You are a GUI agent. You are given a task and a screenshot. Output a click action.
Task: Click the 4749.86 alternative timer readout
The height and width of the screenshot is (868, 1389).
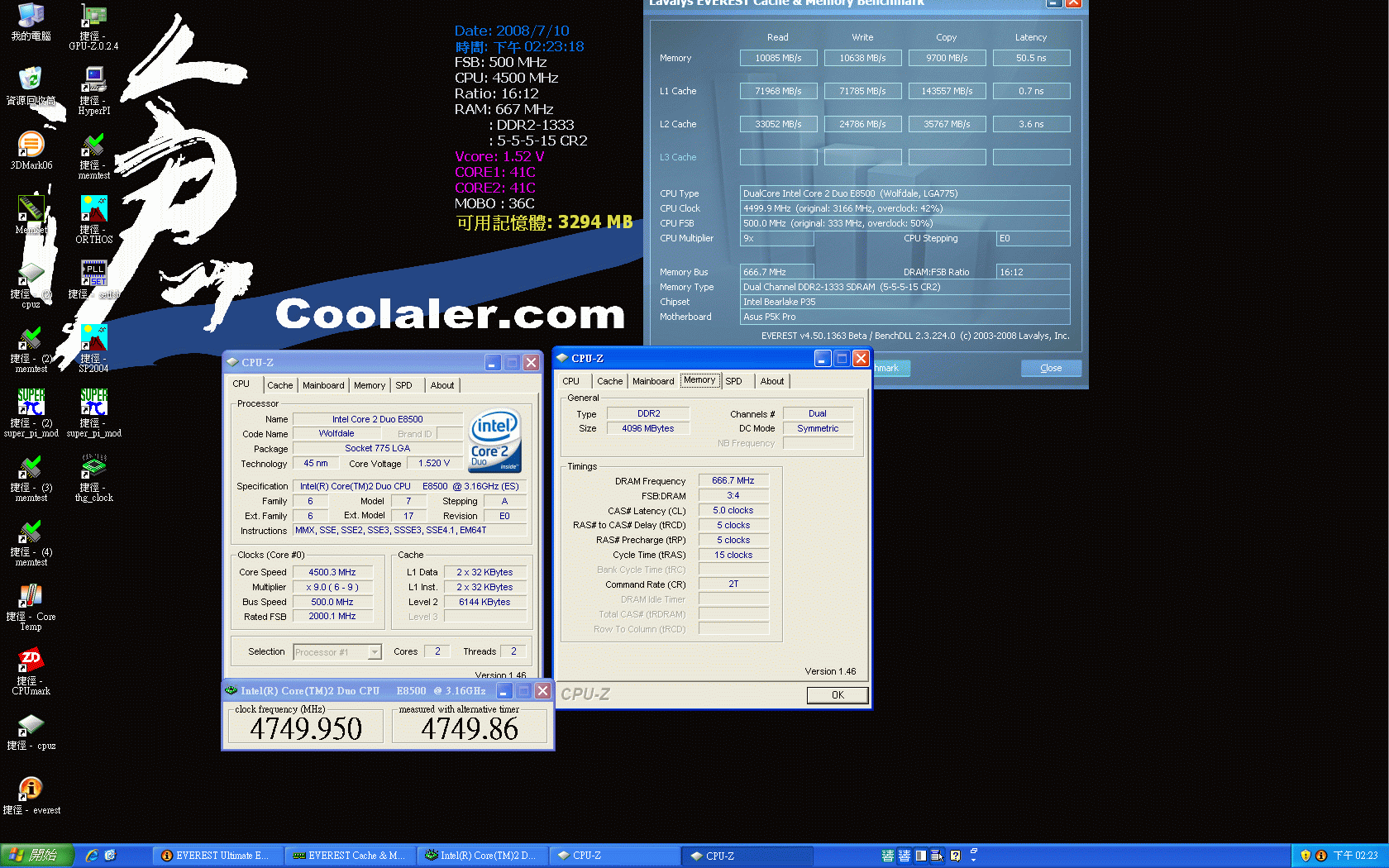[470, 728]
